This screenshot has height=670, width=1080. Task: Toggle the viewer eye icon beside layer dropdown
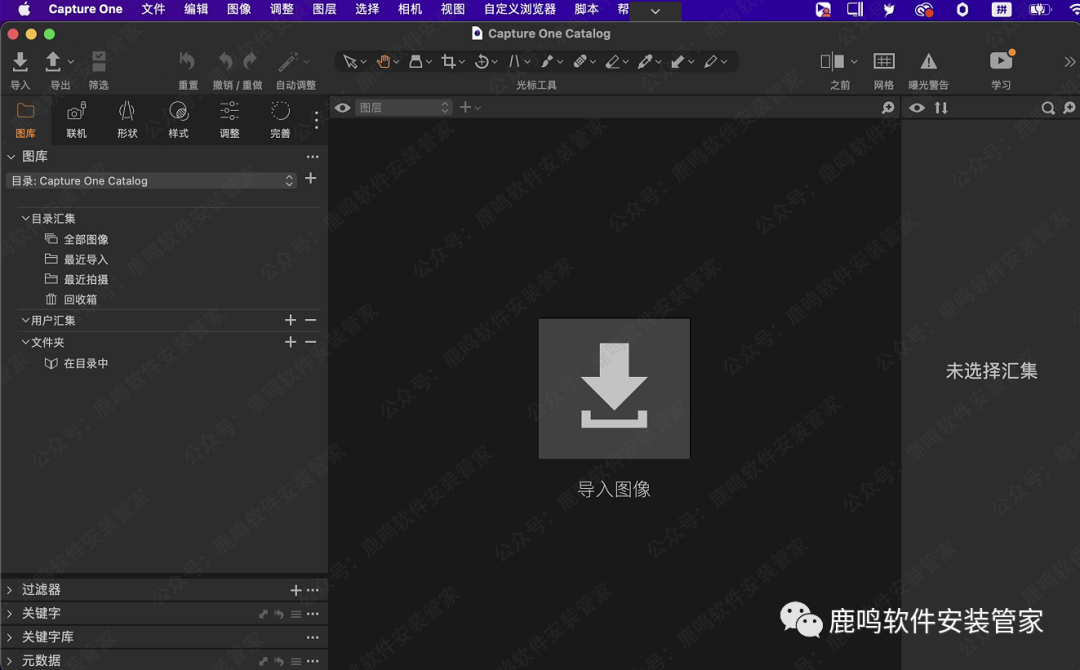343,108
